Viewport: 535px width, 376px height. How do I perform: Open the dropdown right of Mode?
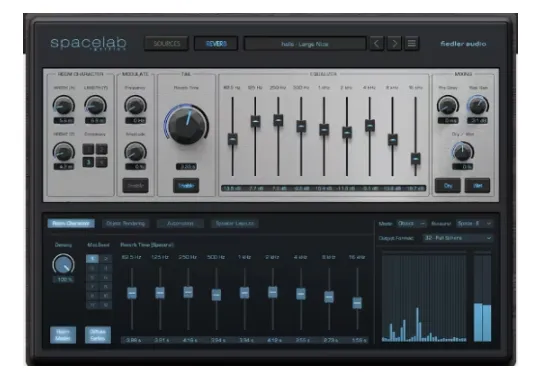[474, 223]
